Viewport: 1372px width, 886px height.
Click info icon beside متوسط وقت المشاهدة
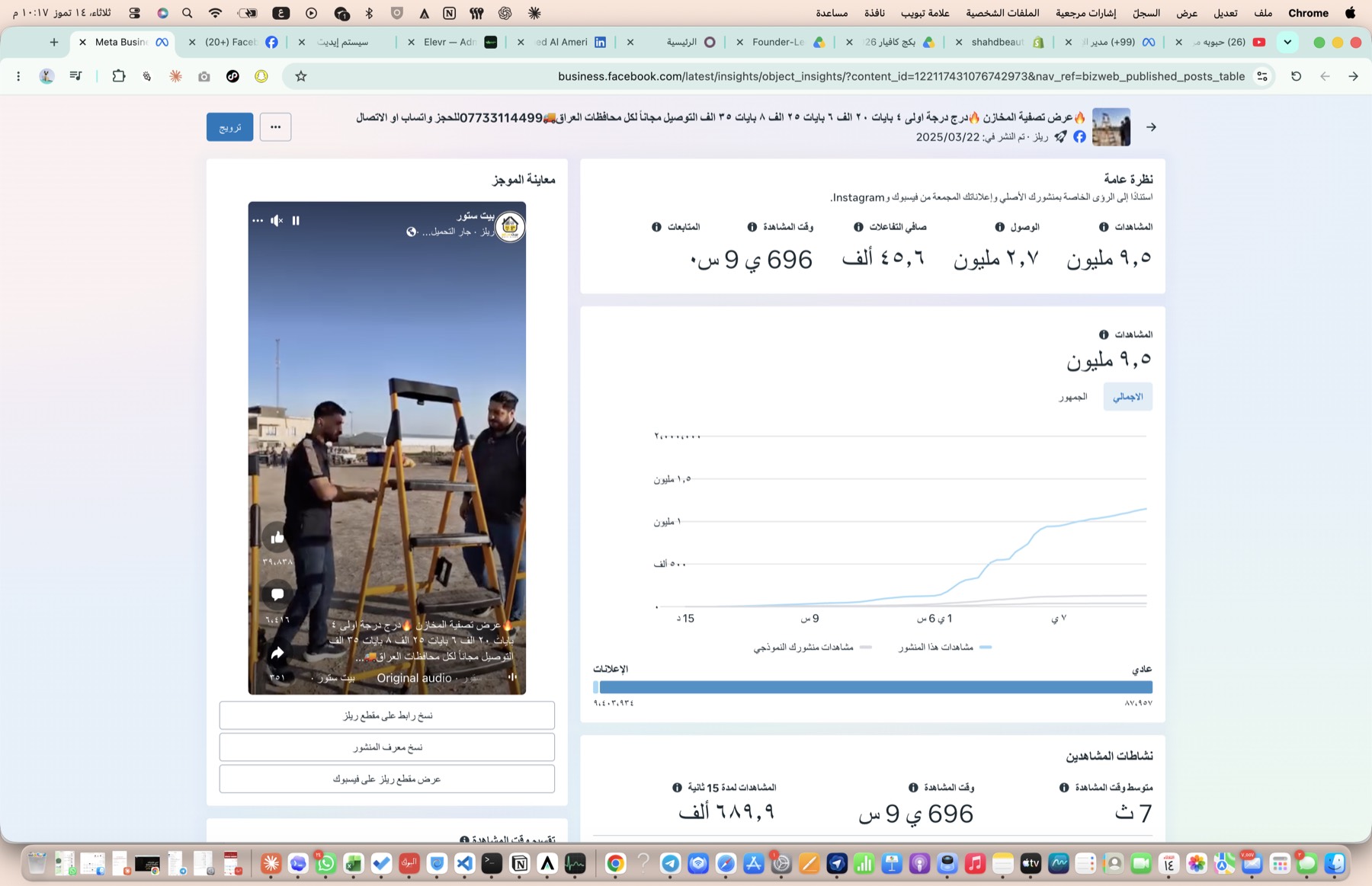point(1064,788)
